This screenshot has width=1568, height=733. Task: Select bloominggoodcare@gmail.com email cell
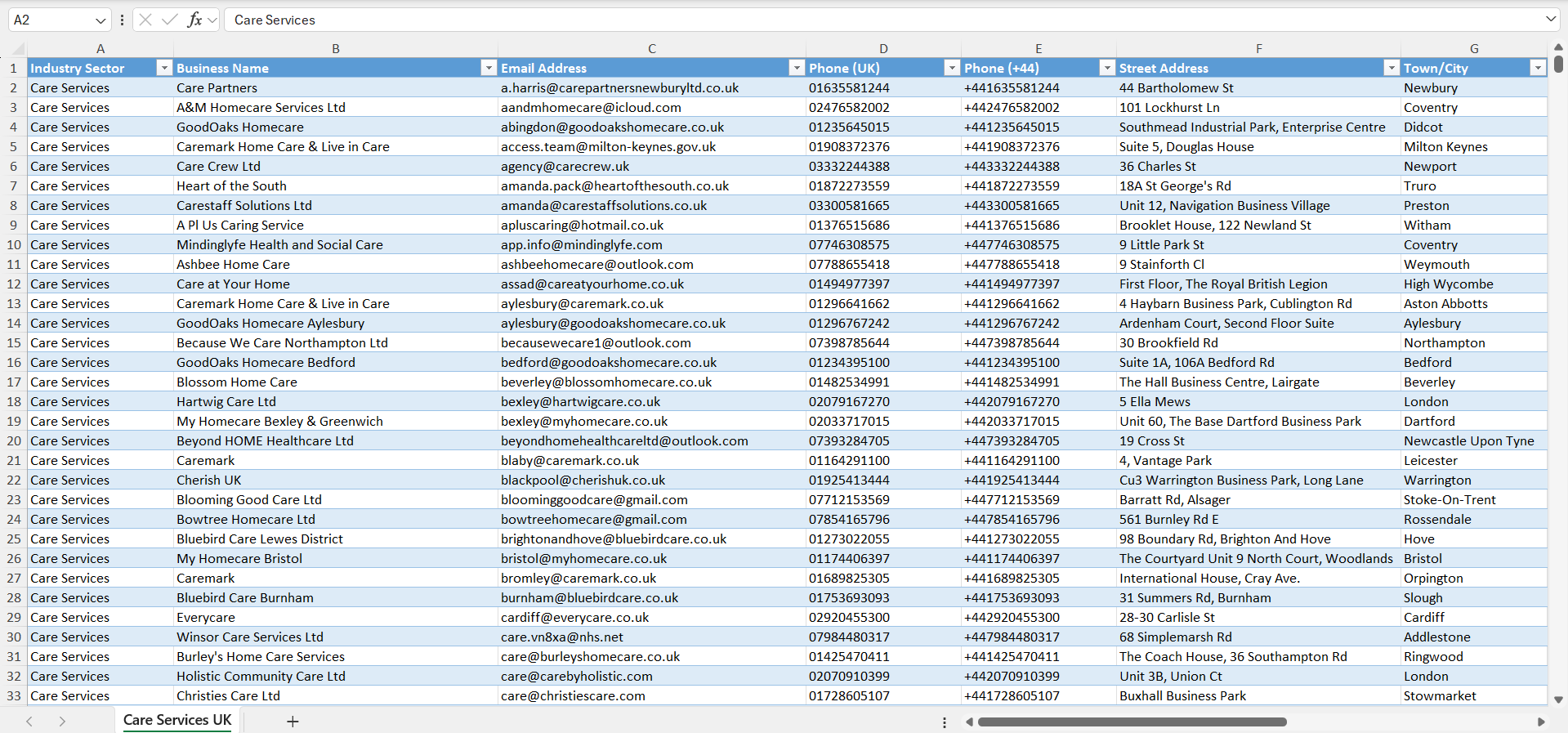click(651, 499)
